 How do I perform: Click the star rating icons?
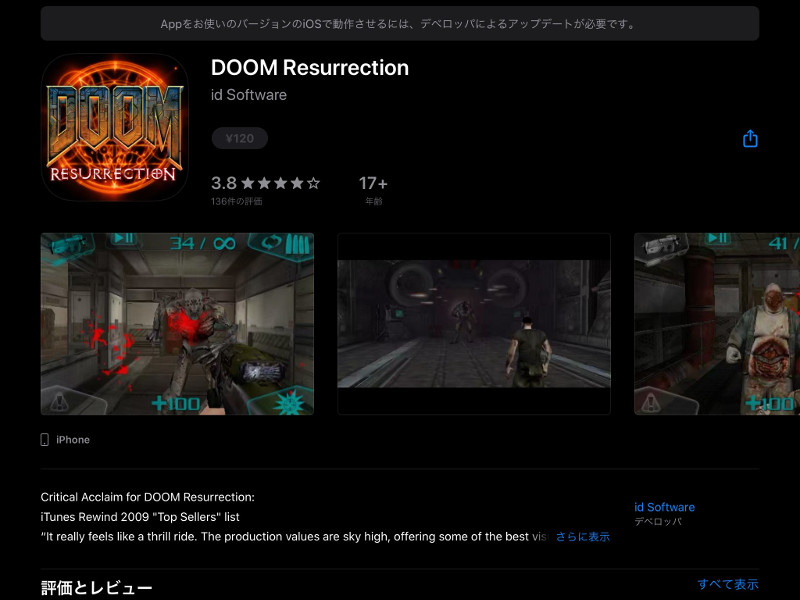282,184
